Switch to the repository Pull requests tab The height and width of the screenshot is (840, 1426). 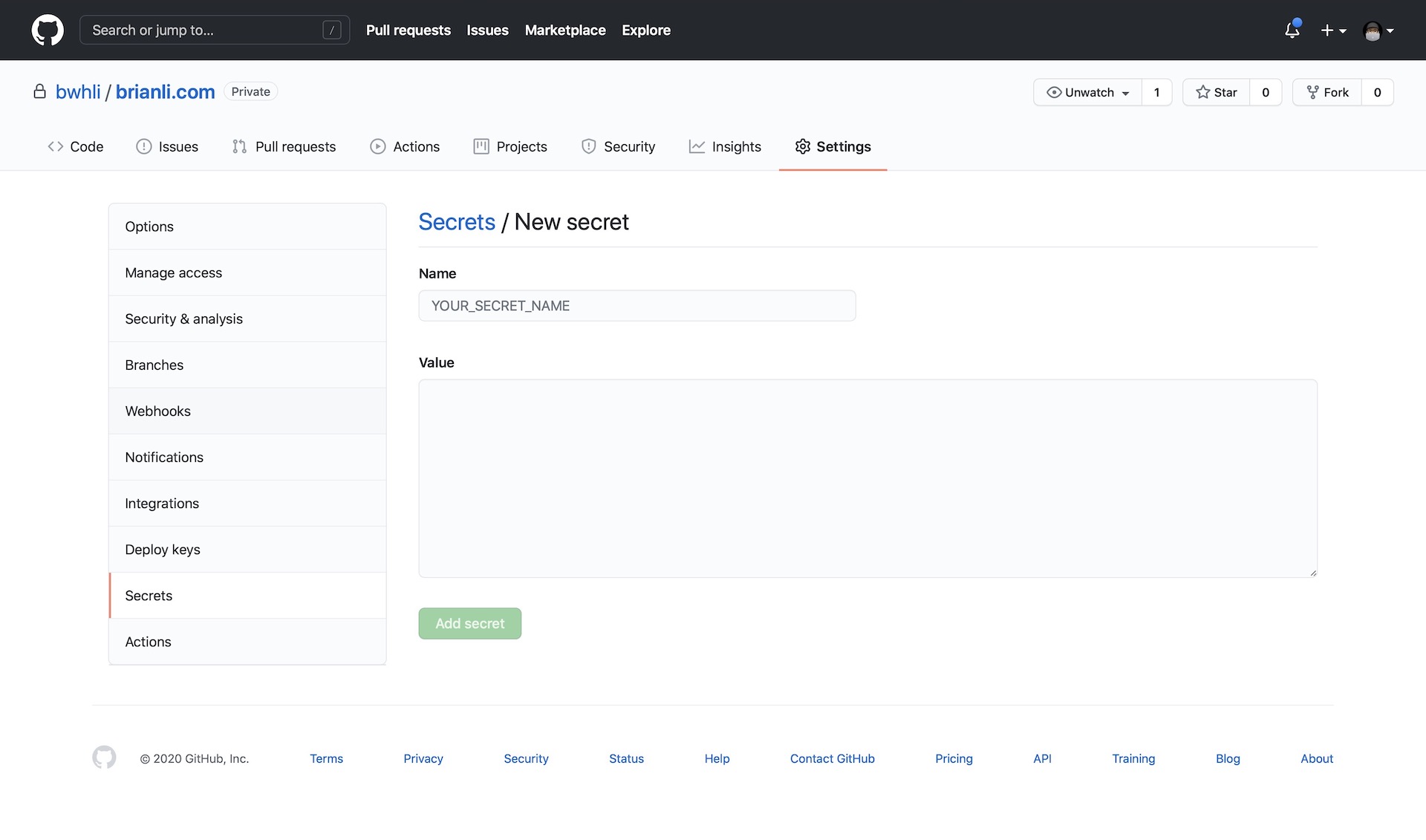click(x=284, y=146)
